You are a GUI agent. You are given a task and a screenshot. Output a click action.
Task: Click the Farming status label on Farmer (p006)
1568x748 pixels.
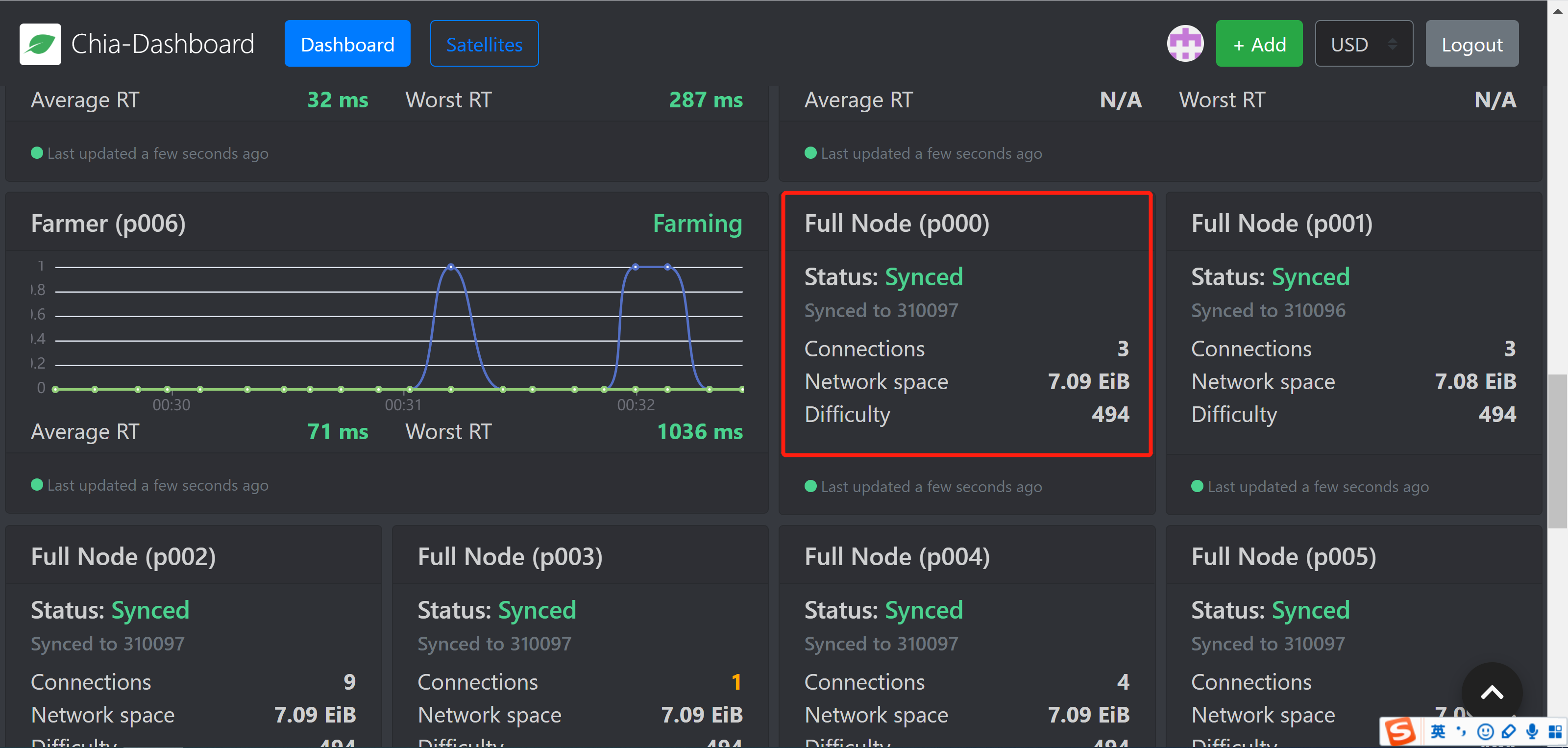[x=697, y=223]
